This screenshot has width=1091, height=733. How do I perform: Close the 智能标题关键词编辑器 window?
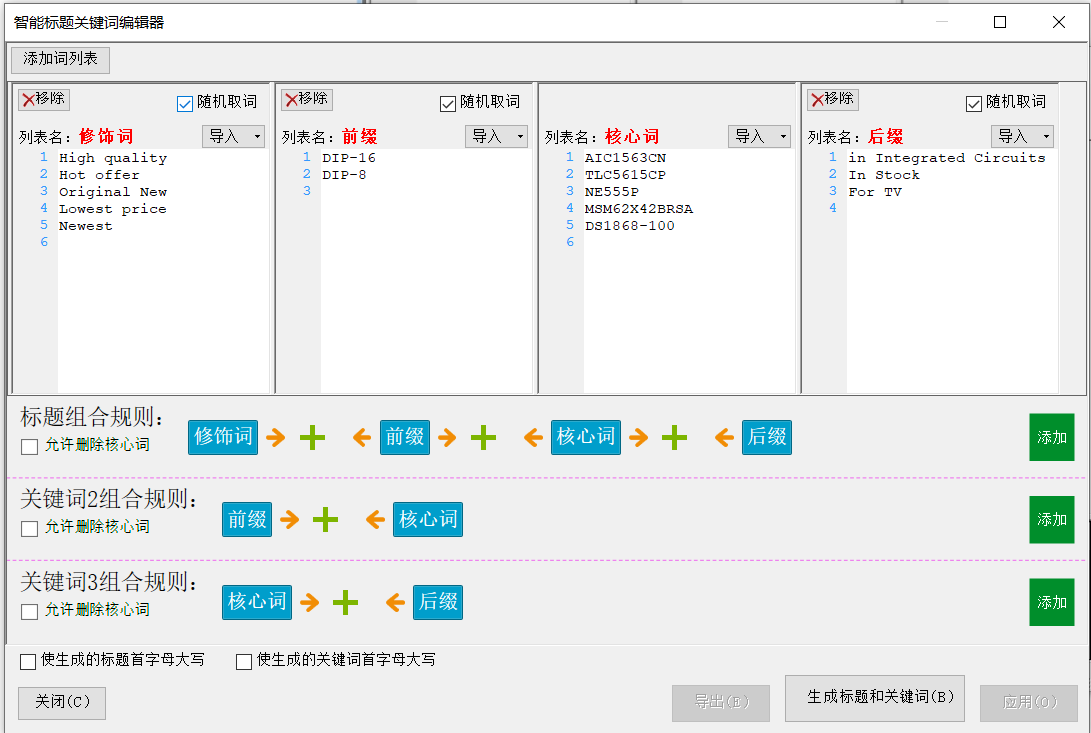click(x=1058, y=22)
